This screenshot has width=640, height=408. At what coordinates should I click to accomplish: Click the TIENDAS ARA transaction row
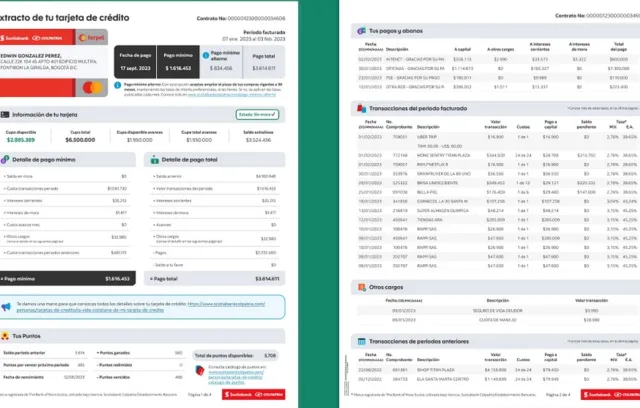tap(498, 220)
